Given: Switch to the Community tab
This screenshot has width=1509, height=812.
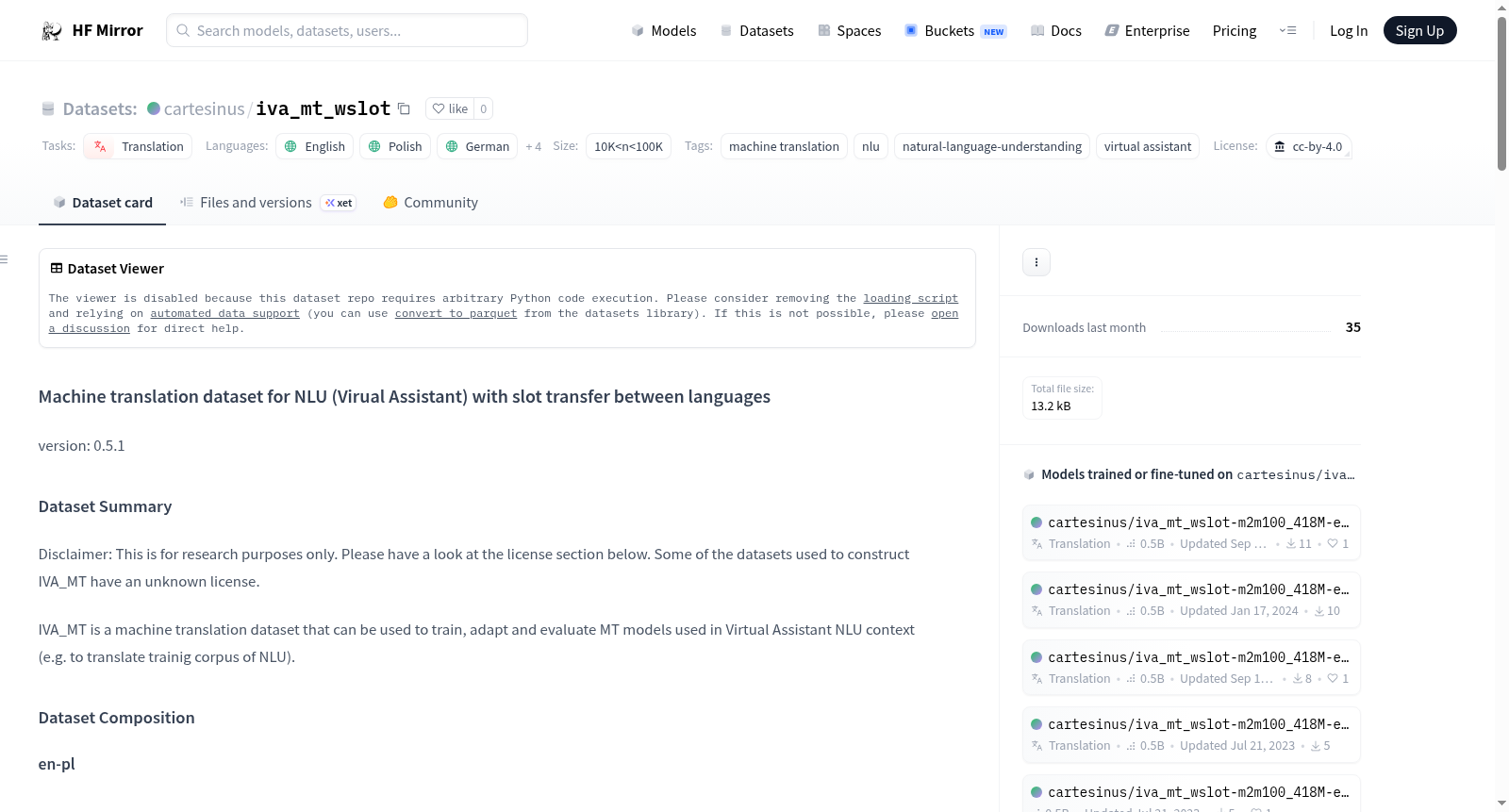Looking at the screenshot, I should [x=430, y=203].
